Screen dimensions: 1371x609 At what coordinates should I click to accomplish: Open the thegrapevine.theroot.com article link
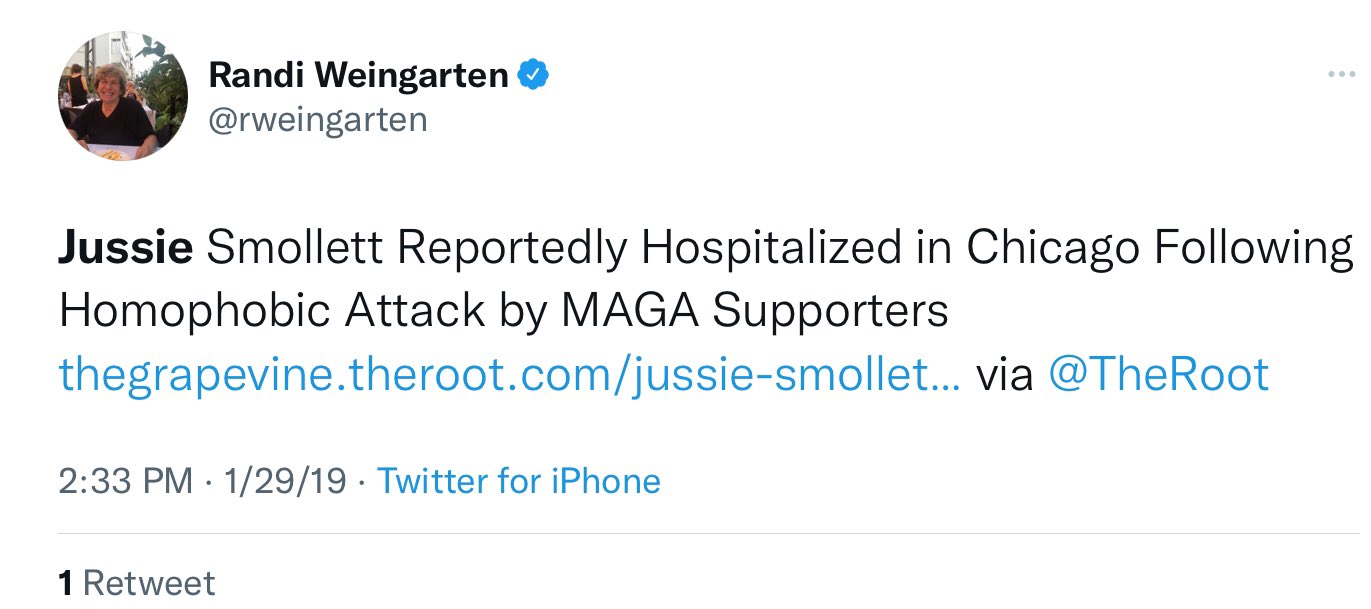[x=509, y=375]
